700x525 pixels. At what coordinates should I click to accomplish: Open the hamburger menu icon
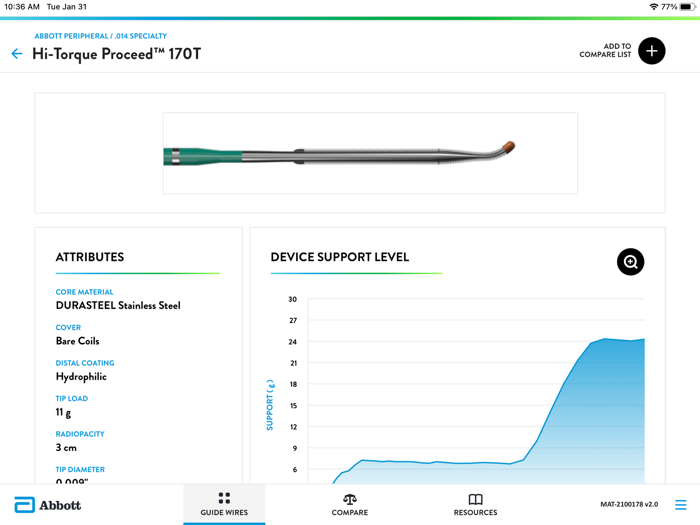pos(680,504)
